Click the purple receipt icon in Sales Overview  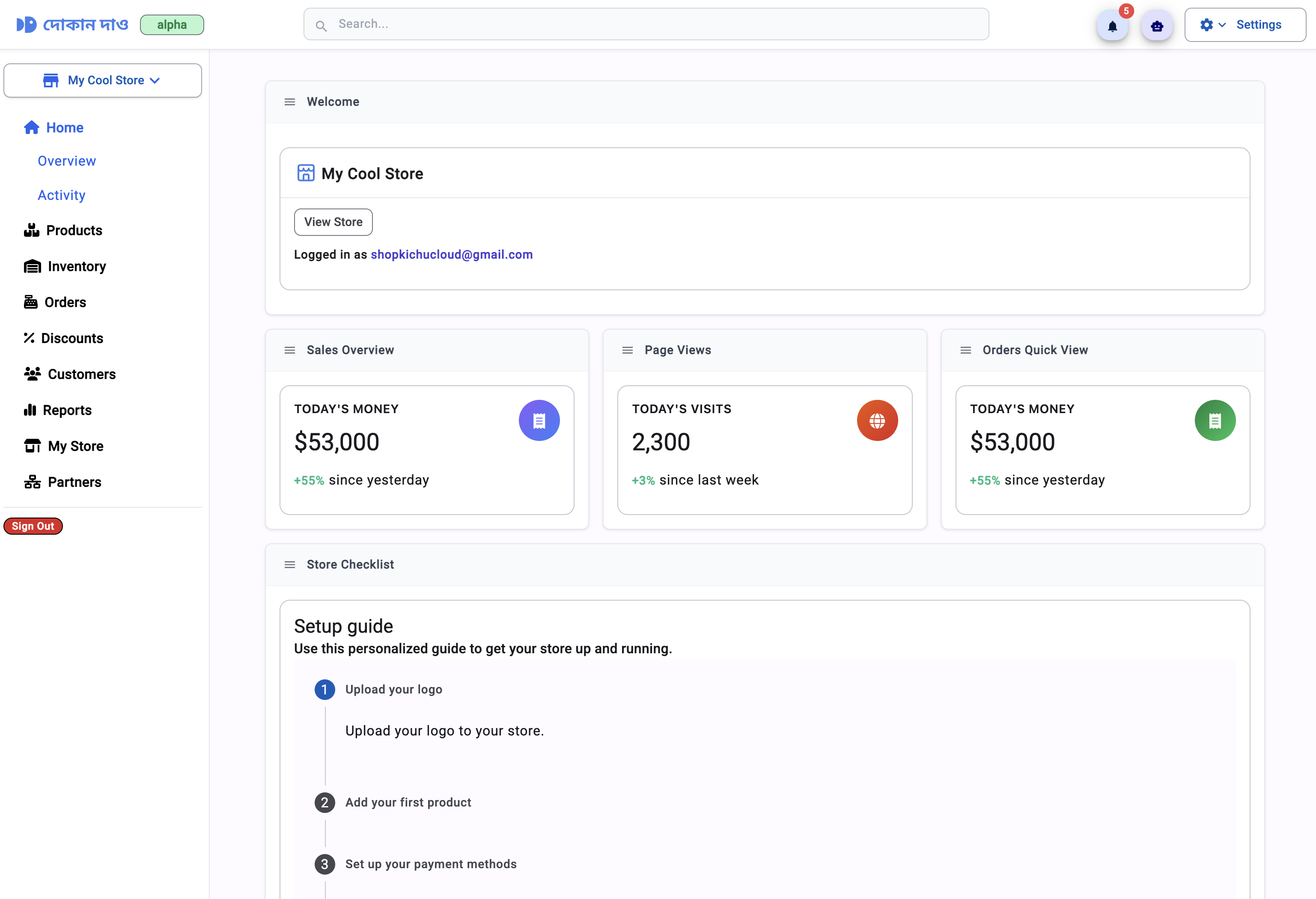point(539,421)
